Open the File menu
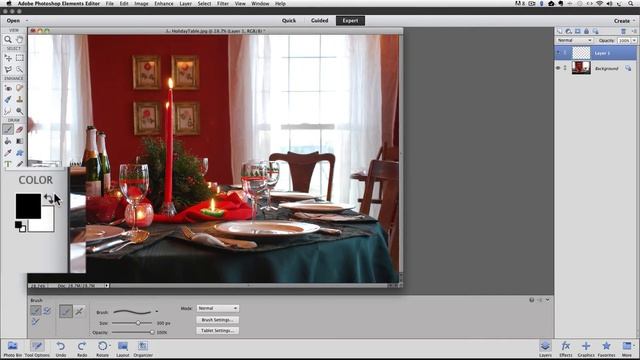 pos(110,3)
